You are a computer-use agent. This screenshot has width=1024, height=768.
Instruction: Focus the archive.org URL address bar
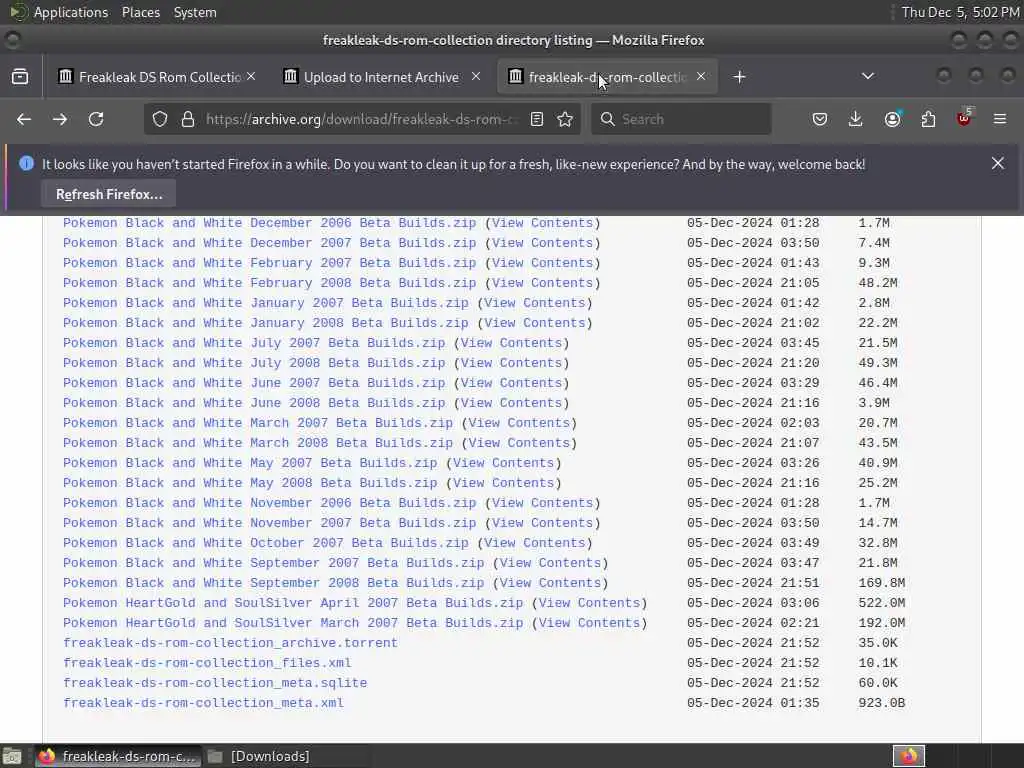(x=362, y=120)
